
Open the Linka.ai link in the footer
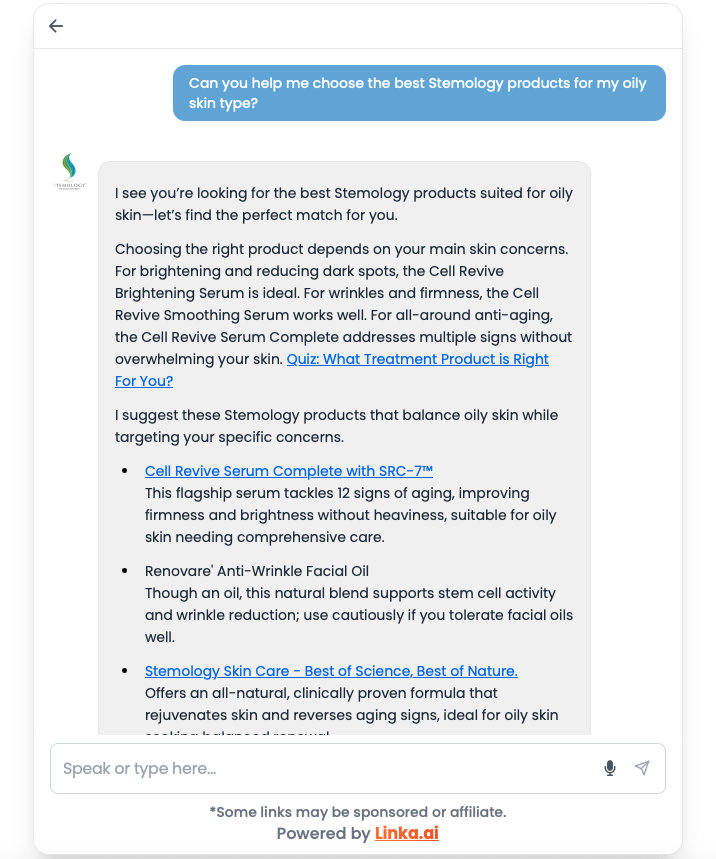406,833
